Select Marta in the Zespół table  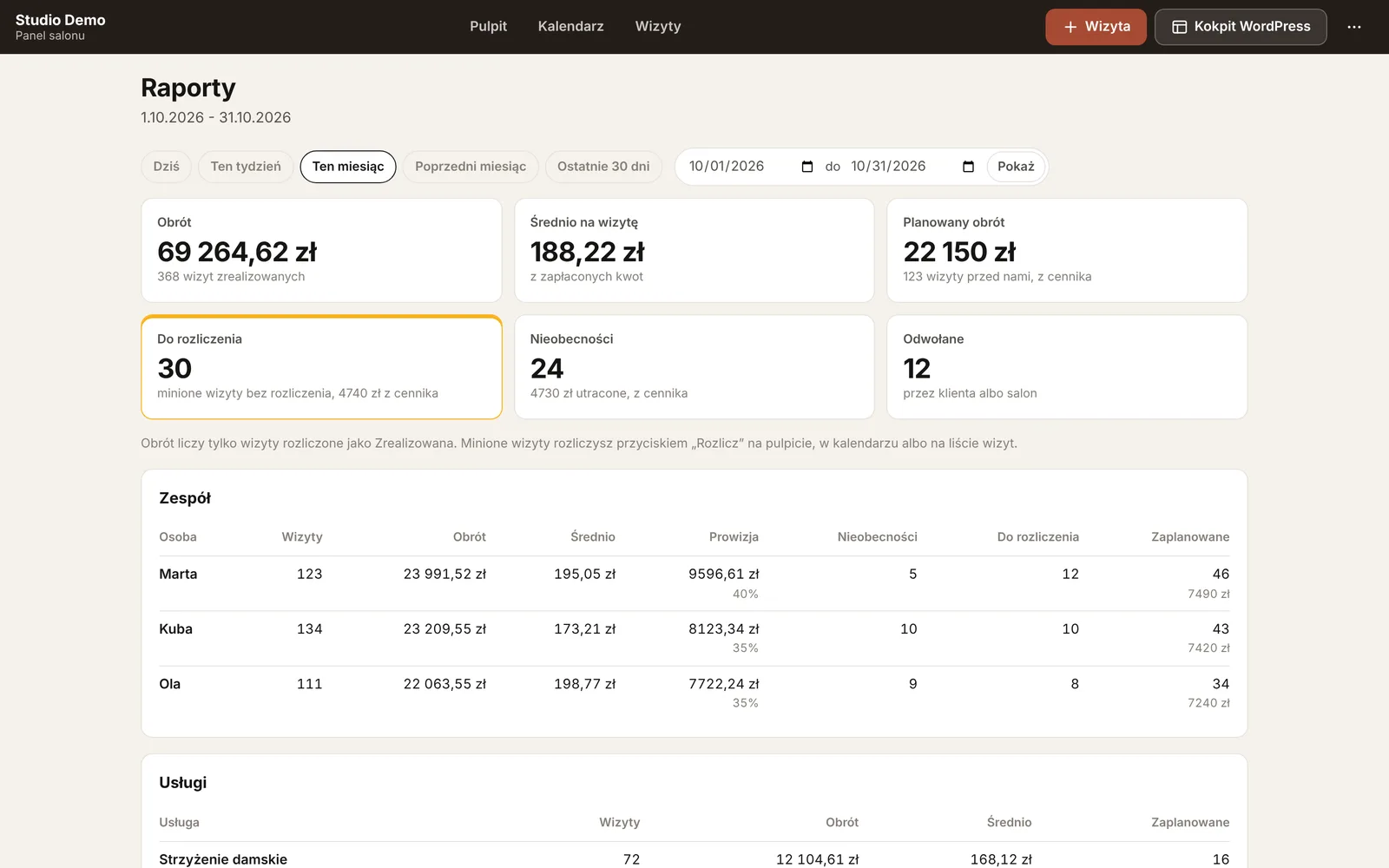pyautogui.click(x=178, y=574)
